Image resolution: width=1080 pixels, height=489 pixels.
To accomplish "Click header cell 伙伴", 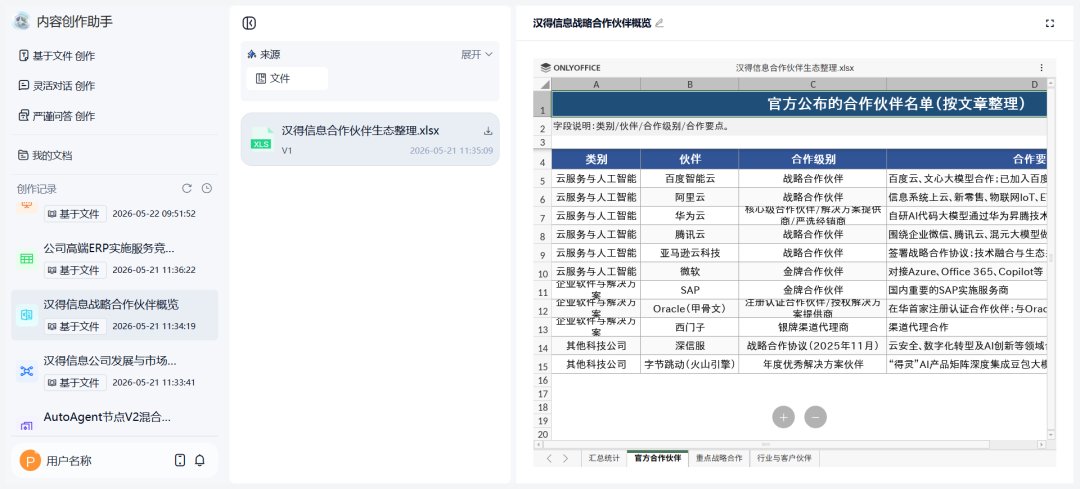I will 689,159.
